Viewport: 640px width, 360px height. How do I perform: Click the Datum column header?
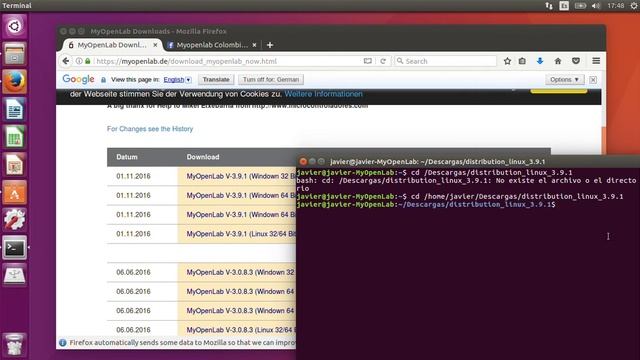coord(127,157)
